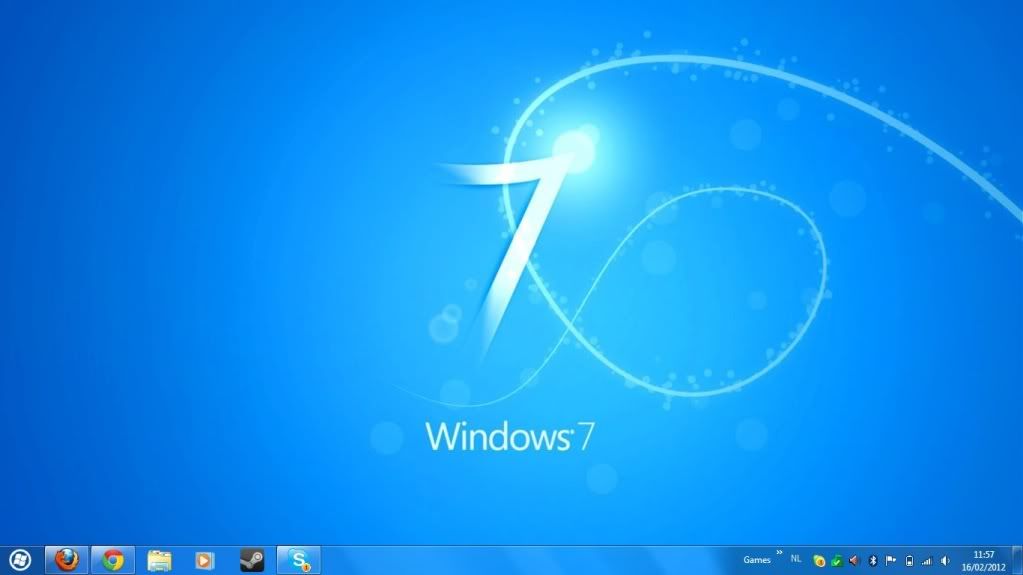The image size is (1023, 575).
Task: Click Show desktop button at taskbar end
Action: pos(1017,560)
